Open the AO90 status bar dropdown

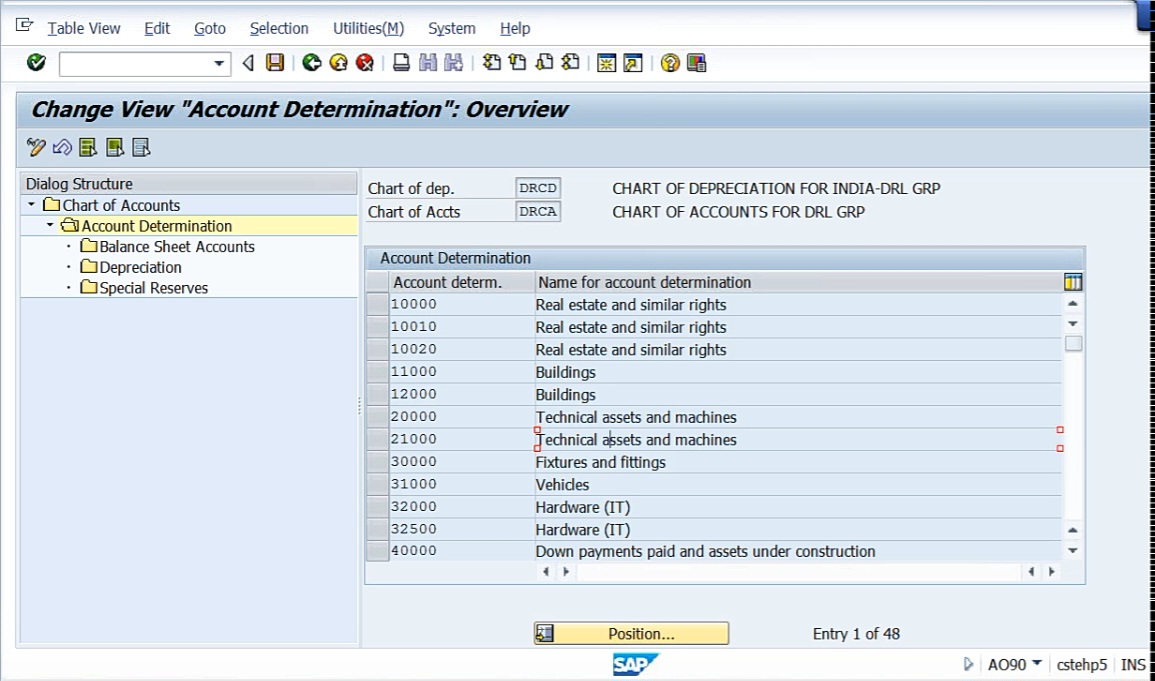(1036, 663)
